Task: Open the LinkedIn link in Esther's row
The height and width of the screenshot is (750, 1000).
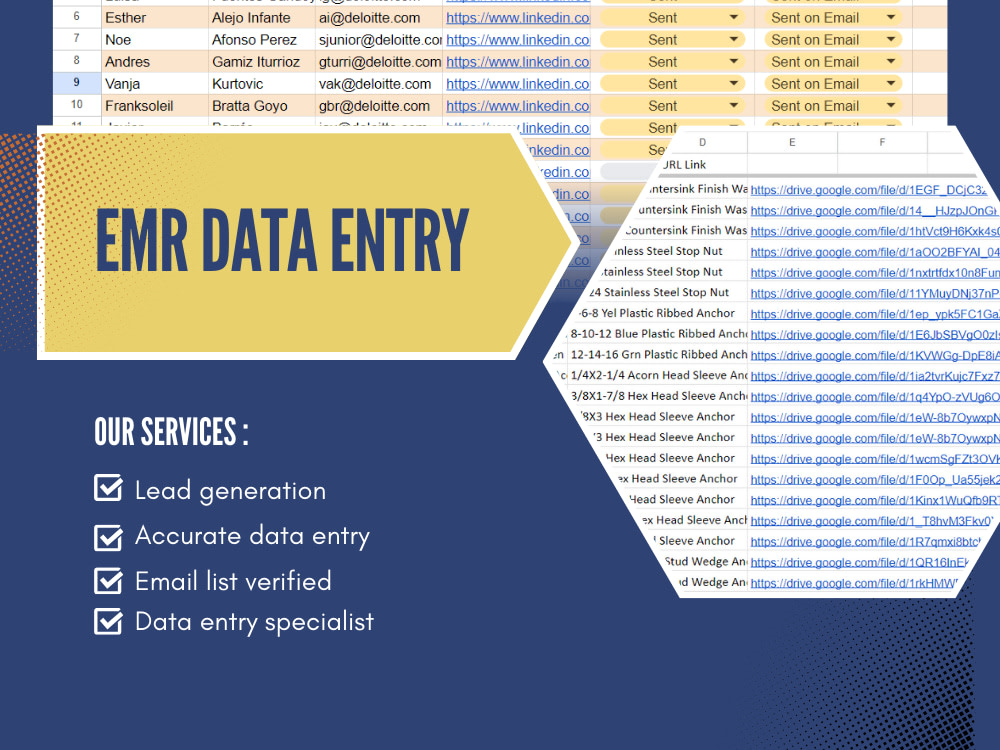Action: [518, 17]
